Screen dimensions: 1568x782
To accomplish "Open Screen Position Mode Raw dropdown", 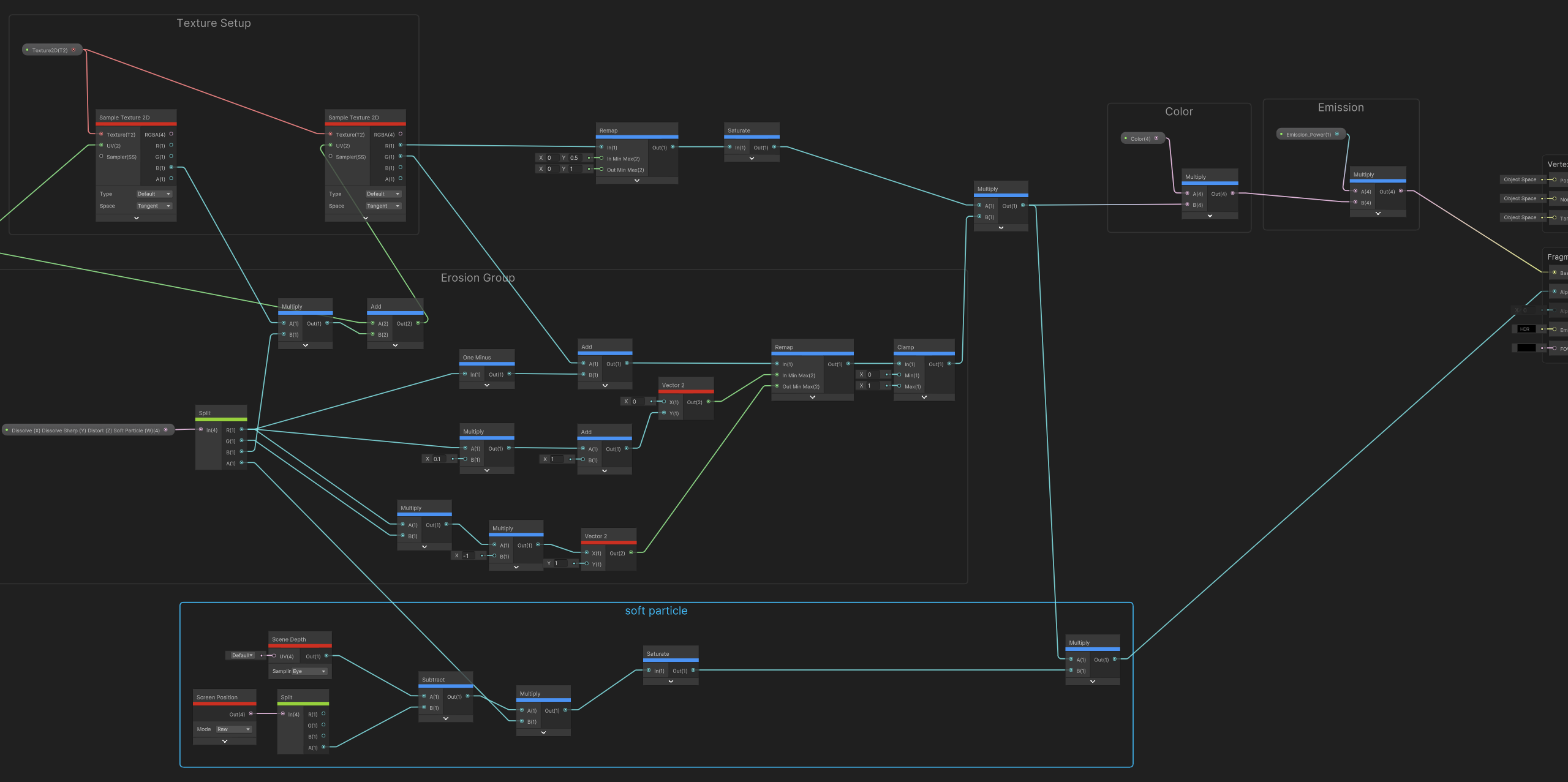I will [x=233, y=729].
